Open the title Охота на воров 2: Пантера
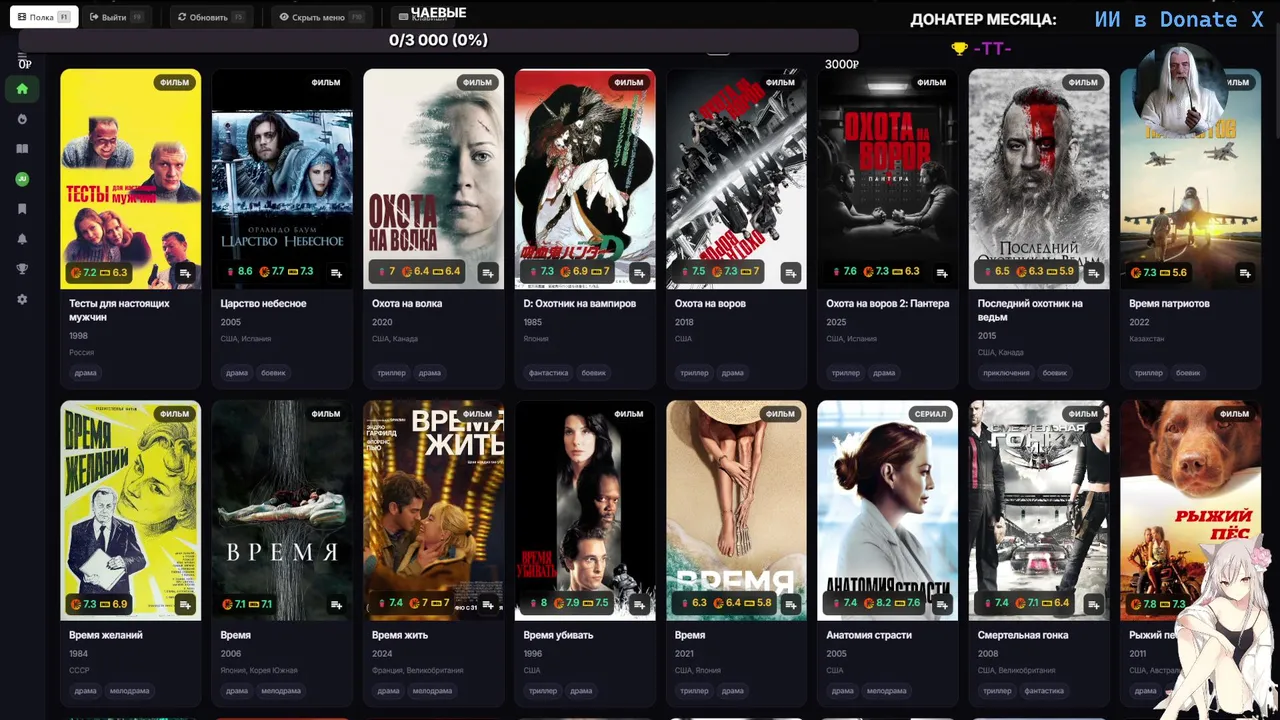This screenshot has width=1280, height=720. click(x=888, y=304)
